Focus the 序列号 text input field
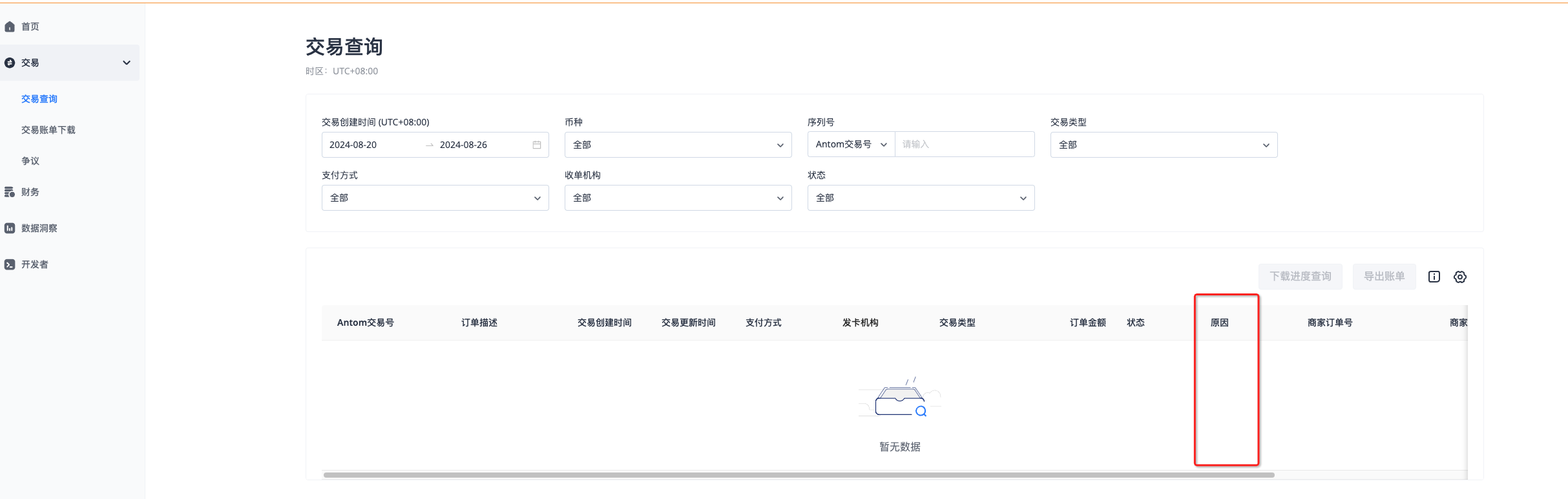1568x499 pixels. click(x=964, y=145)
